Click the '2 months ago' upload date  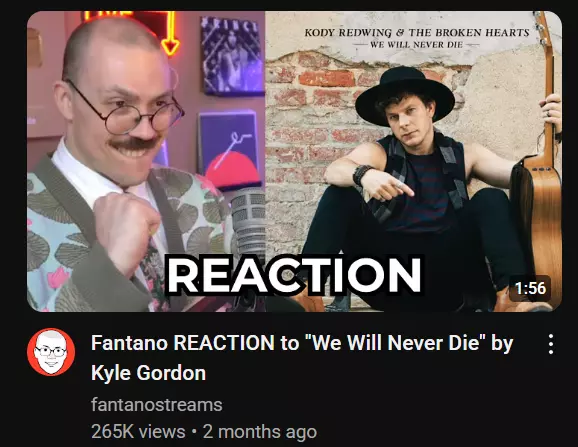[260, 432]
